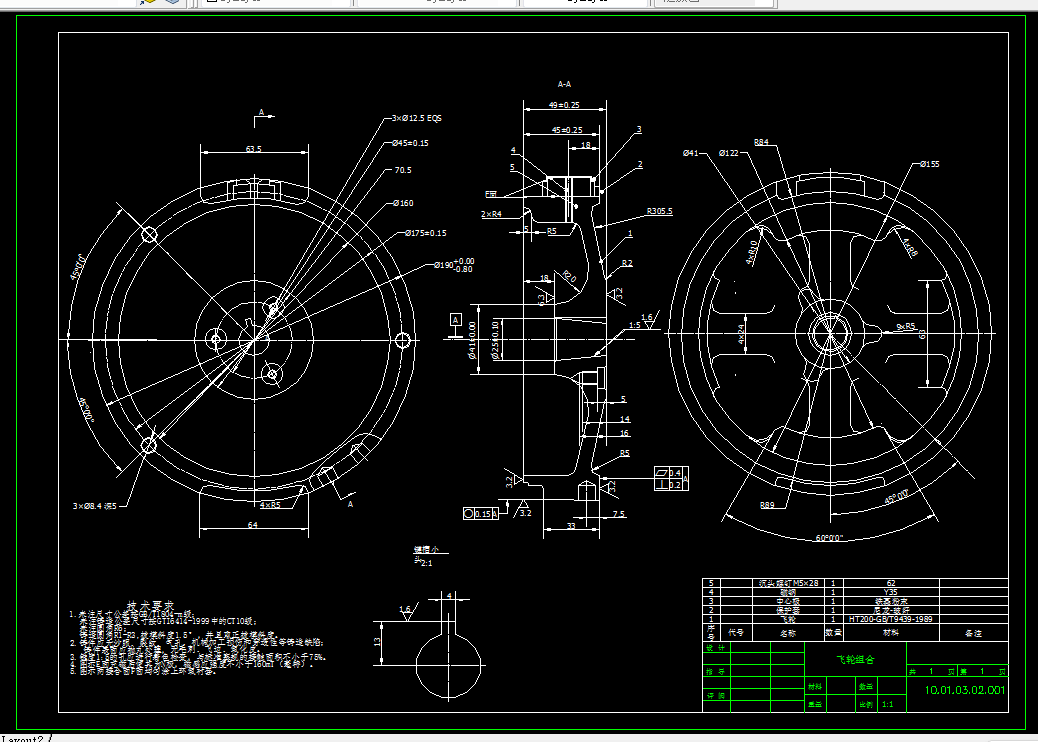Select the Ø41 label in right view
The height and width of the screenshot is (742, 1038).
click(690, 153)
